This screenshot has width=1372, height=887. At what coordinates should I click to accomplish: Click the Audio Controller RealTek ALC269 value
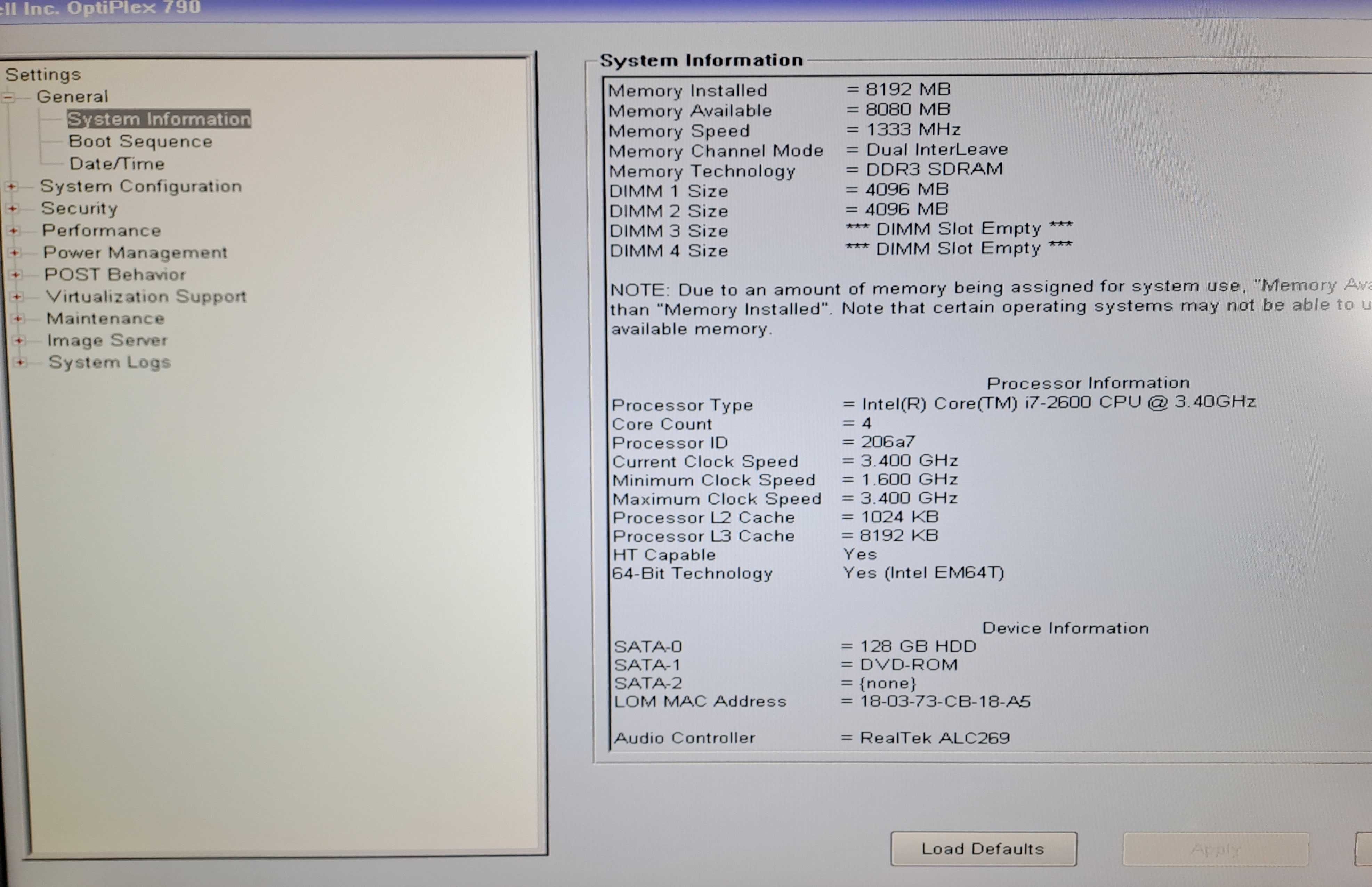click(926, 739)
